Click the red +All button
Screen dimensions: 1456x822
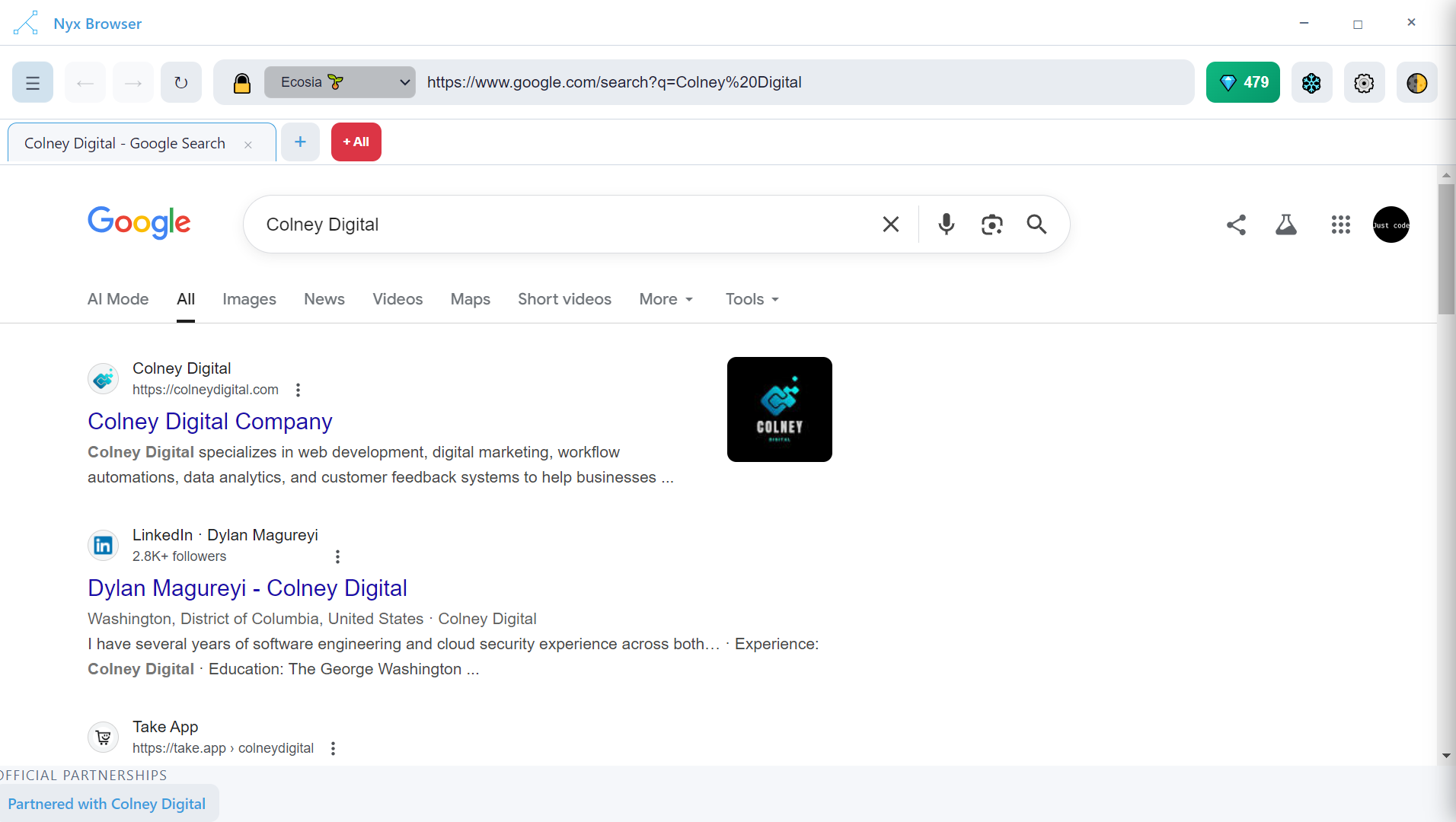point(356,142)
